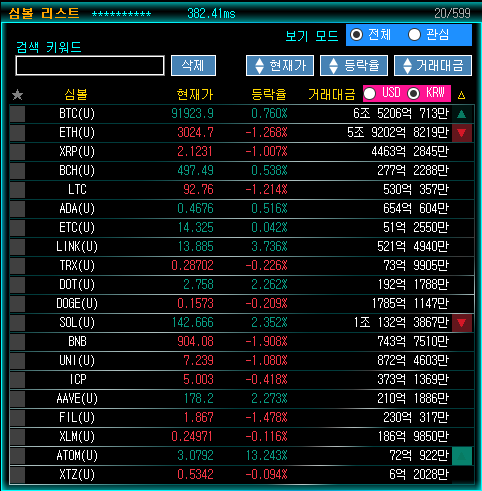Mark XRP(U) as favorite via gray box
Viewport: 482px width, 491px height.
click(17, 152)
